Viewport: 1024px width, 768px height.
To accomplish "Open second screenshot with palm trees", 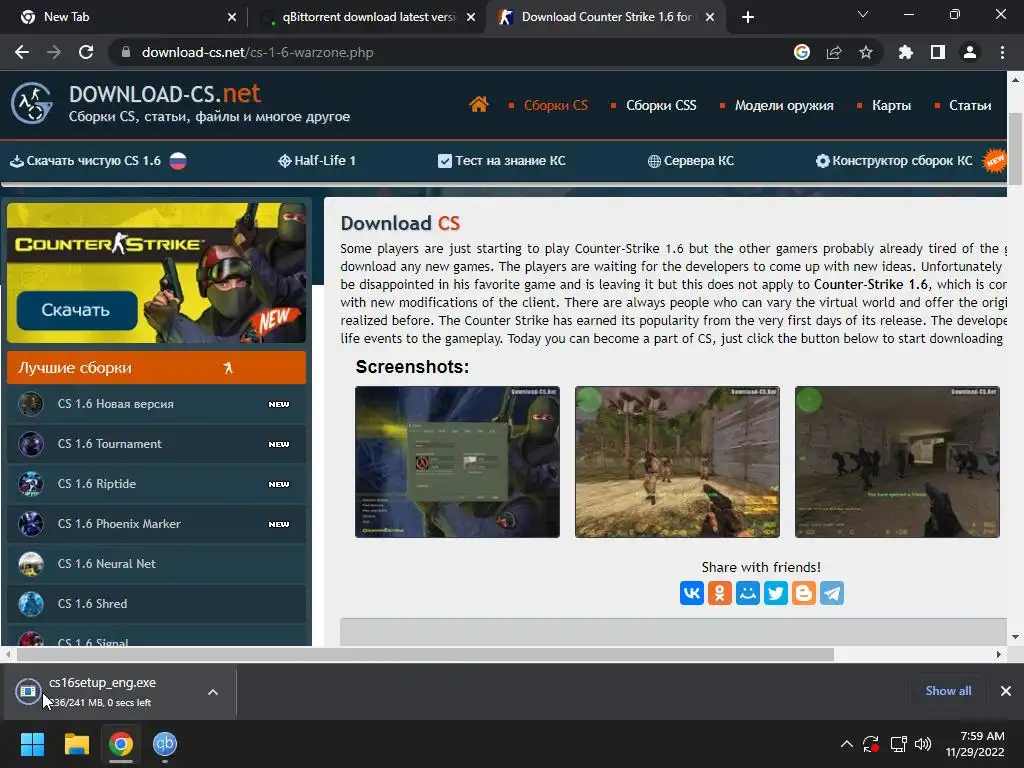I will pos(677,462).
